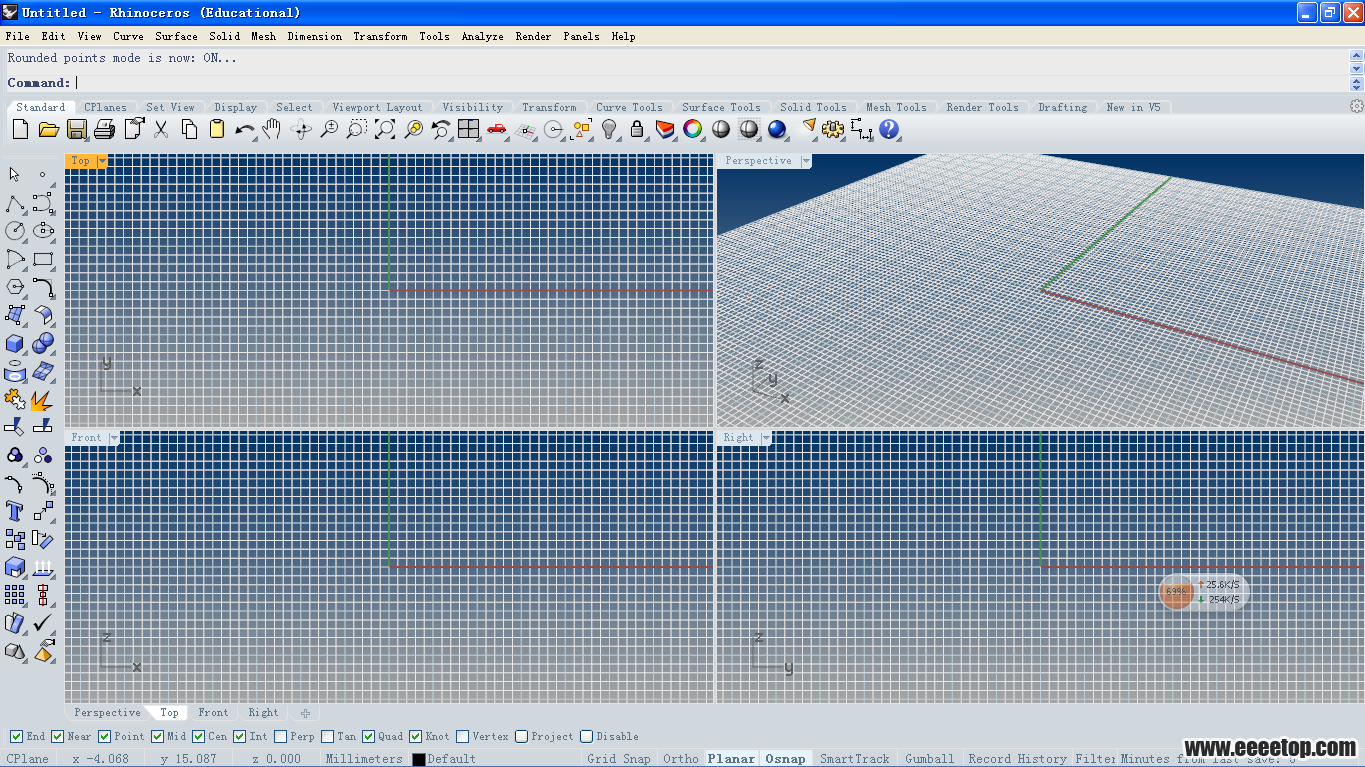Click the blue Help question mark icon
This screenshot has width=1365, height=767.
889,129
